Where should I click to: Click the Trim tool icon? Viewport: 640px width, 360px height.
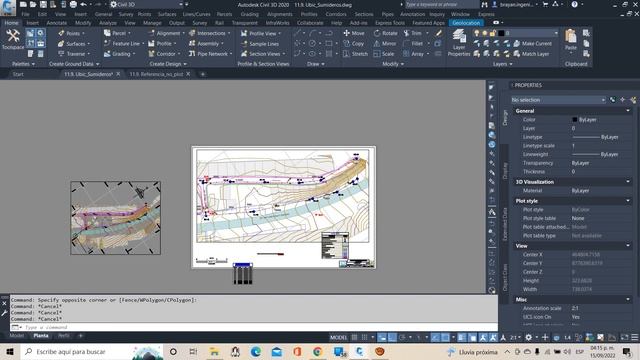406,33
